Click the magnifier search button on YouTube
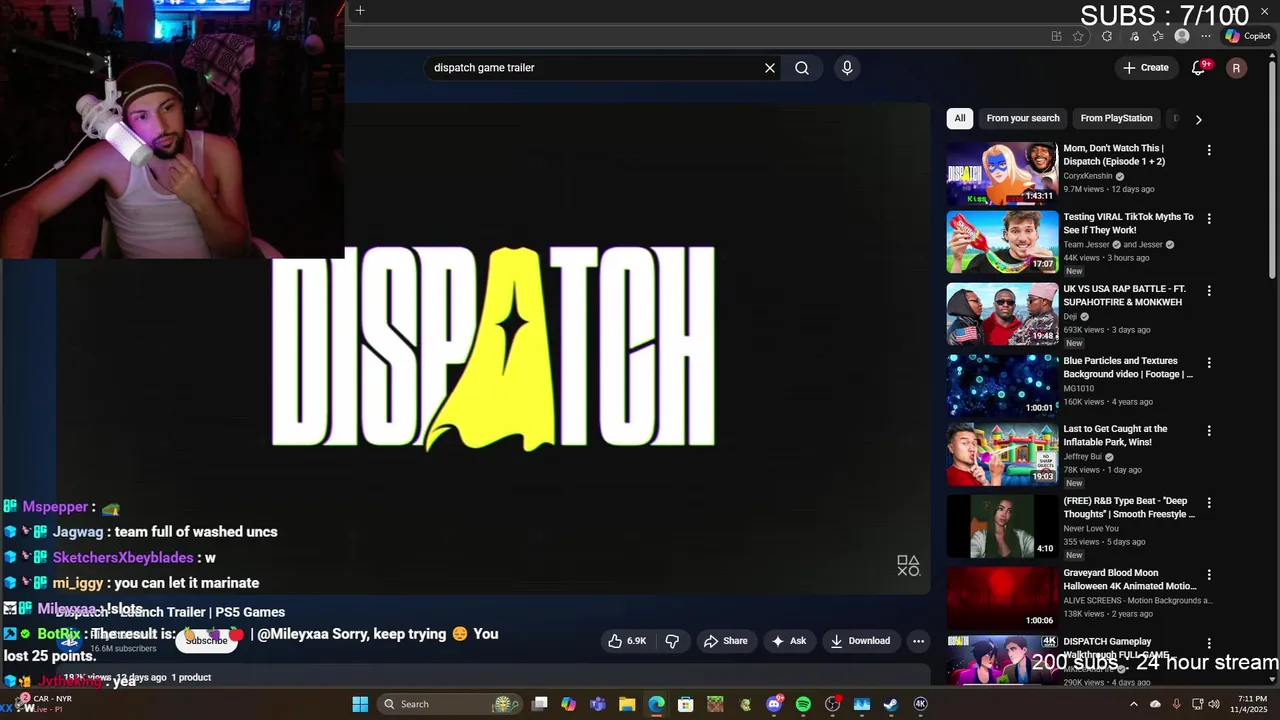 click(x=802, y=68)
